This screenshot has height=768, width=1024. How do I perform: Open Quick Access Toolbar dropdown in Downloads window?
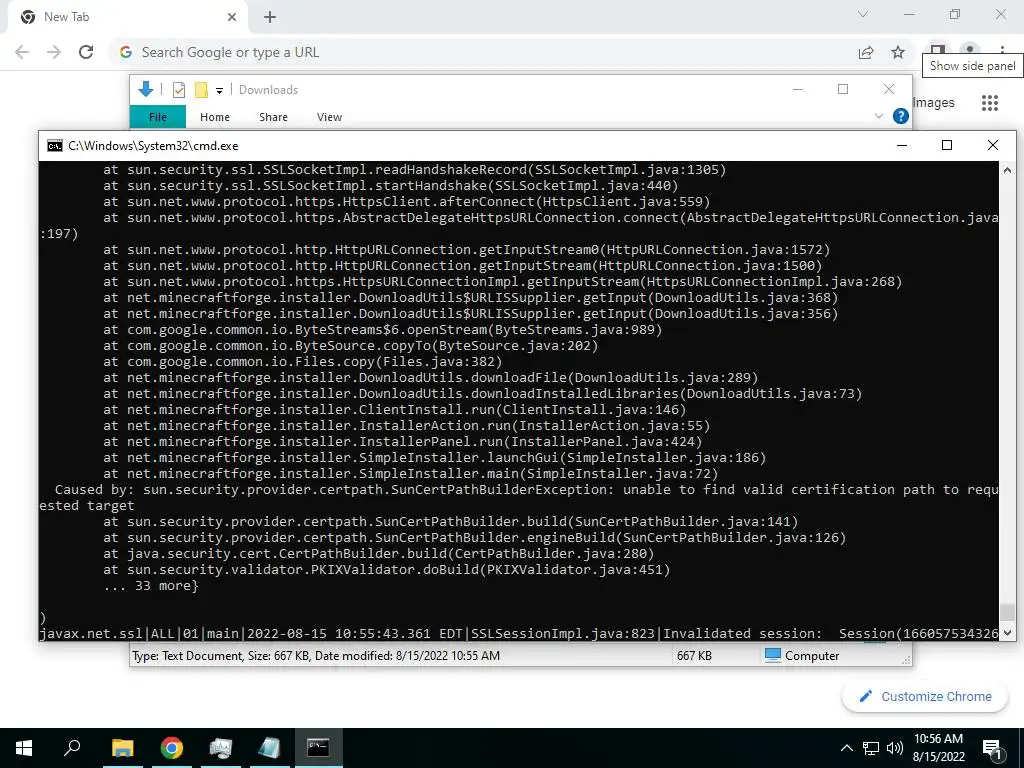pos(219,91)
